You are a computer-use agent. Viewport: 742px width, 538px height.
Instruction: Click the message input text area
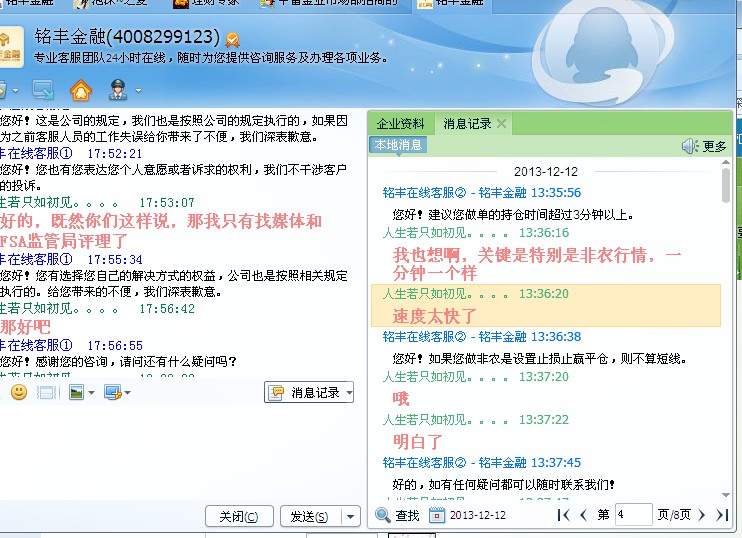(180, 452)
